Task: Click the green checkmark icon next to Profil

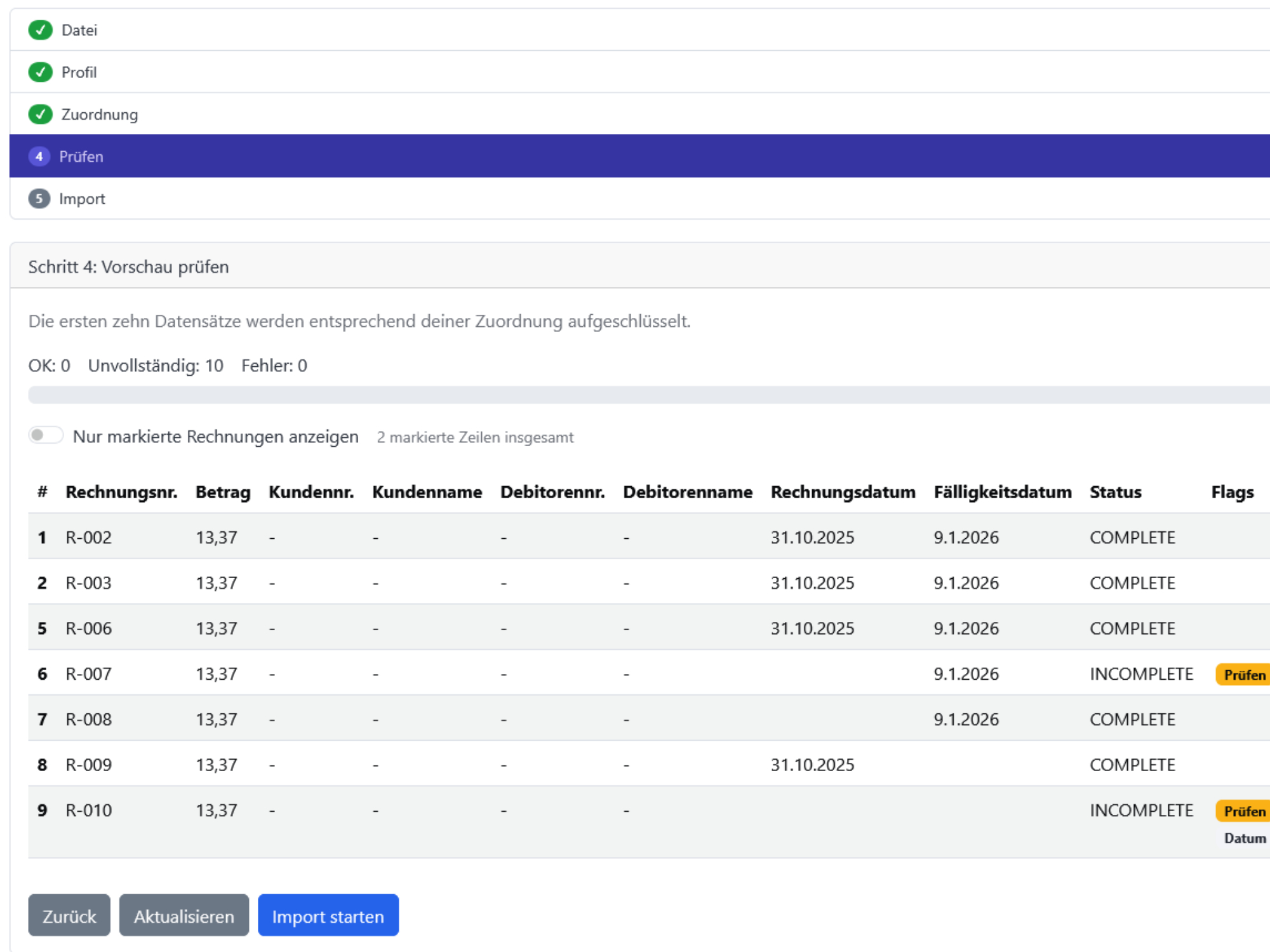Action: [x=40, y=72]
